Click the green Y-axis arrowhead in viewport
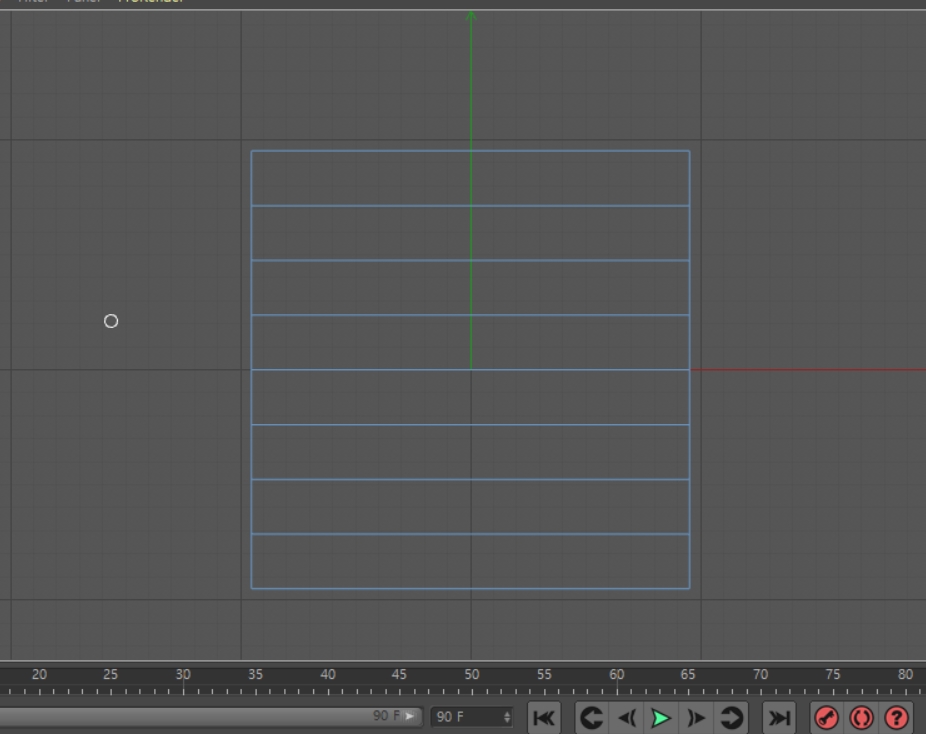 tap(471, 17)
